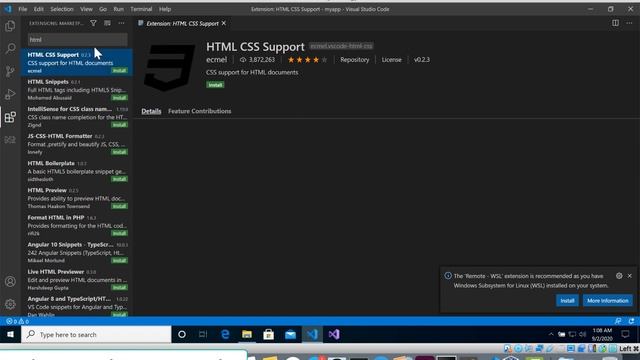Click the errors and warnings status indicator
The image size is (640, 360).
click(x=18, y=322)
